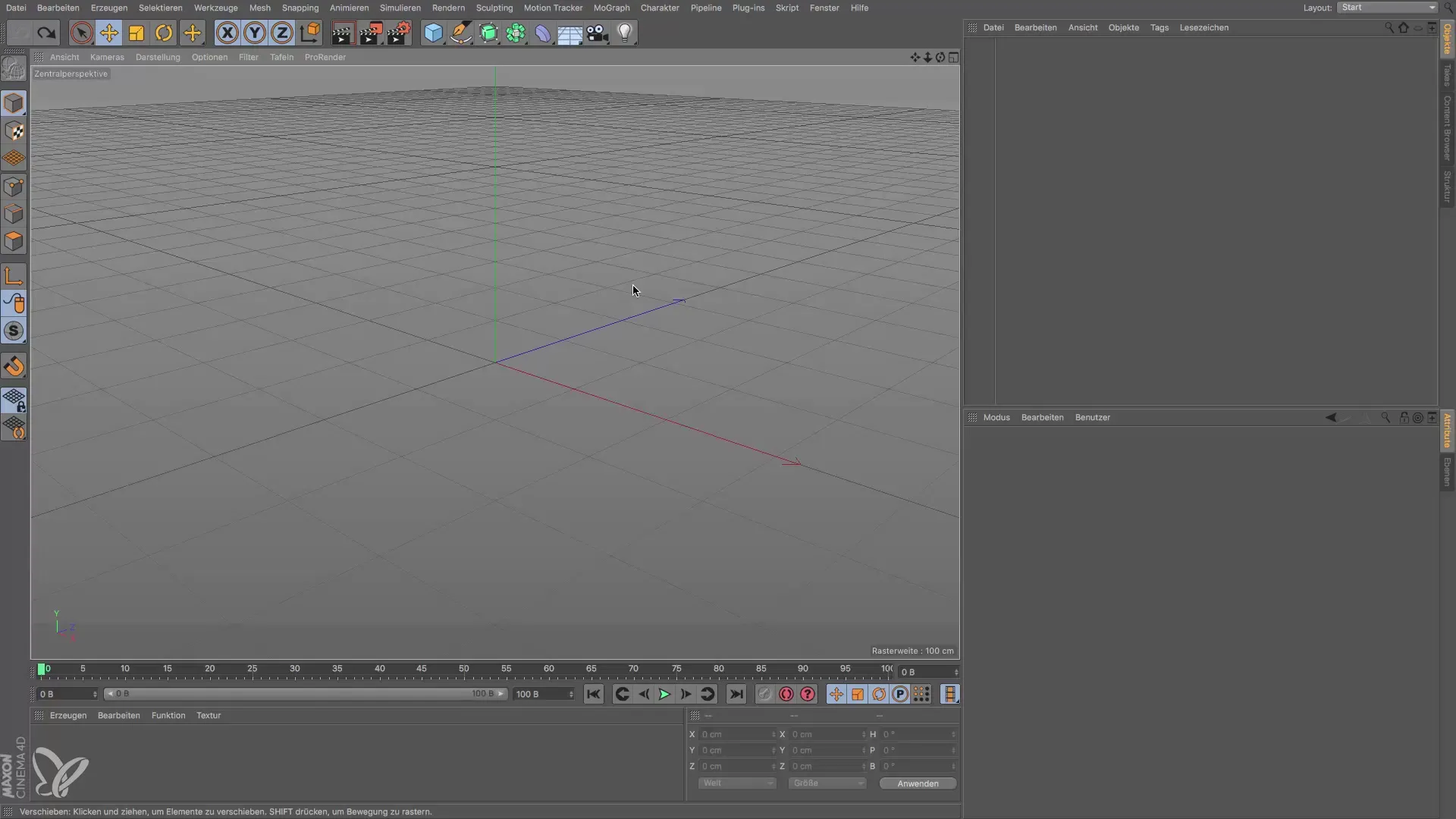1456x819 pixels.
Task: Switch to the Ebenen side tab
Action: tap(1447, 472)
